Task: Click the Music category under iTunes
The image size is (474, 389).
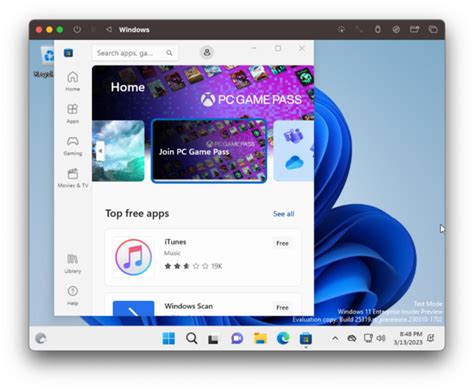Action: click(172, 253)
